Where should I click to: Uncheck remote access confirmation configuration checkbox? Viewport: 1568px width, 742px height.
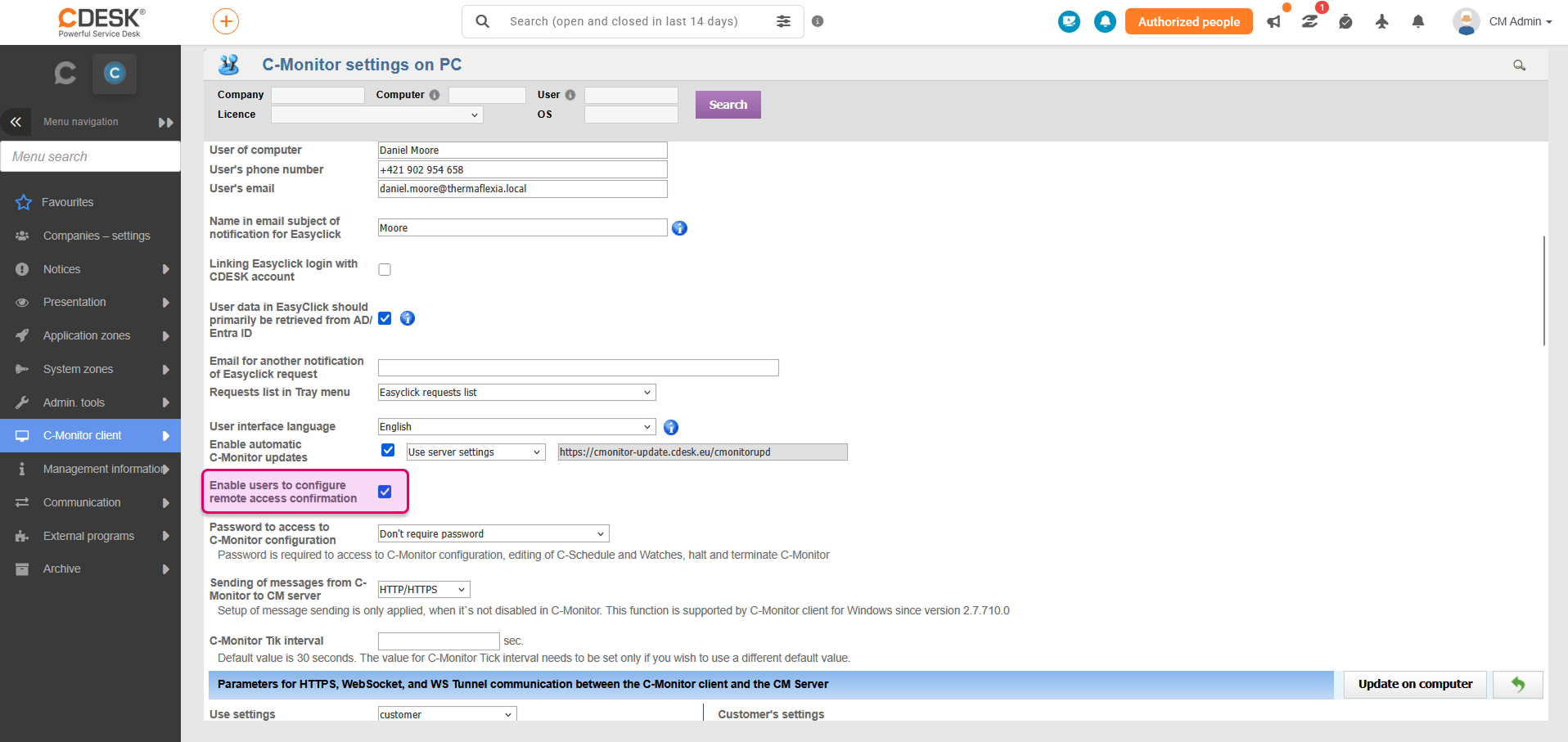tap(385, 492)
